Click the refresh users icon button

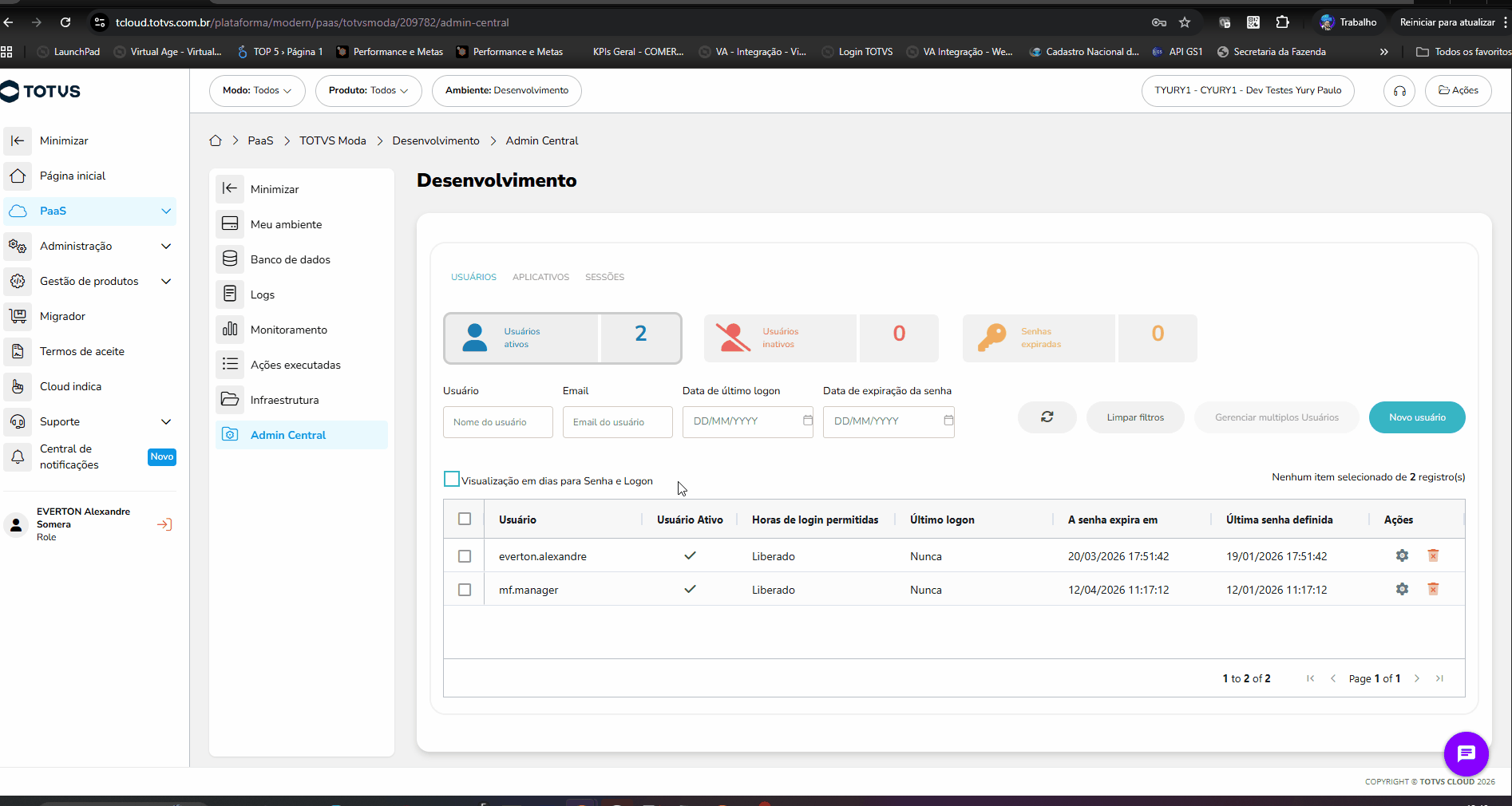[1047, 417]
